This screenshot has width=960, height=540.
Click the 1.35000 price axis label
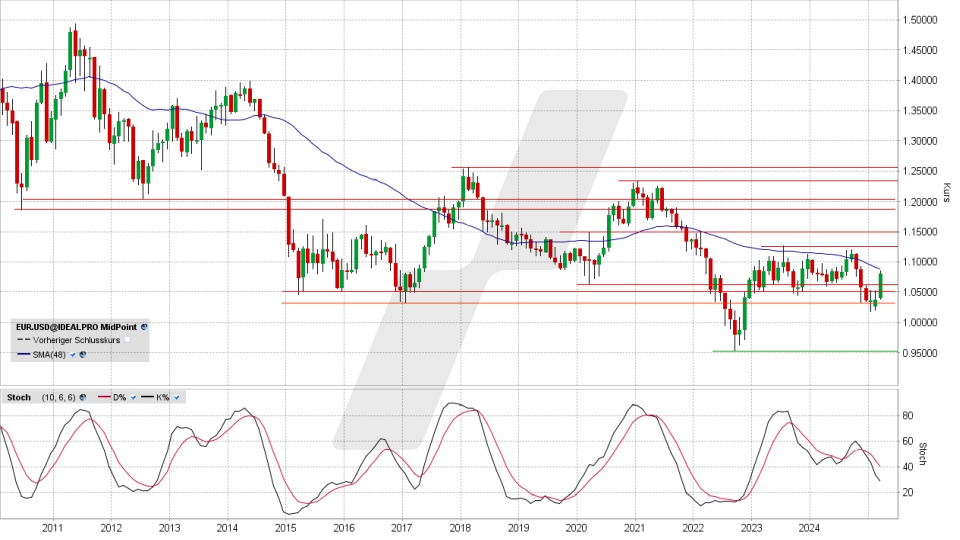pyautogui.click(x=920, y=111)
